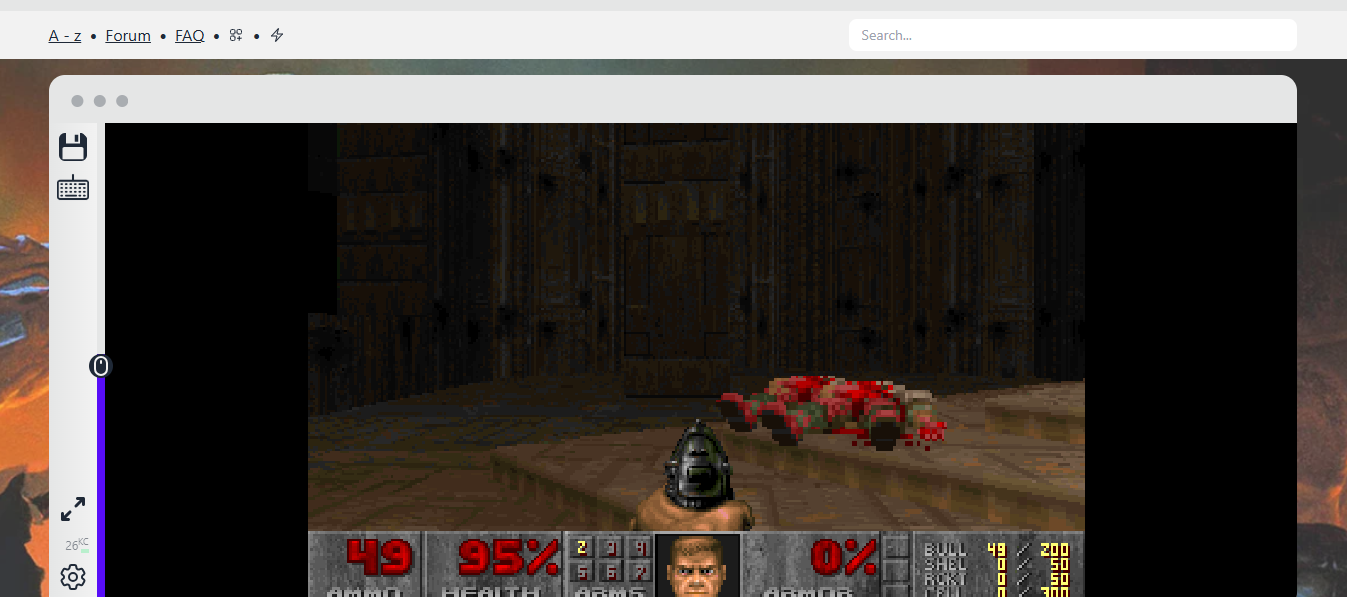The height and width of the screenshot is (597, 1347).
Task: Click the Doom game viewport
Action: coord(696,360)
